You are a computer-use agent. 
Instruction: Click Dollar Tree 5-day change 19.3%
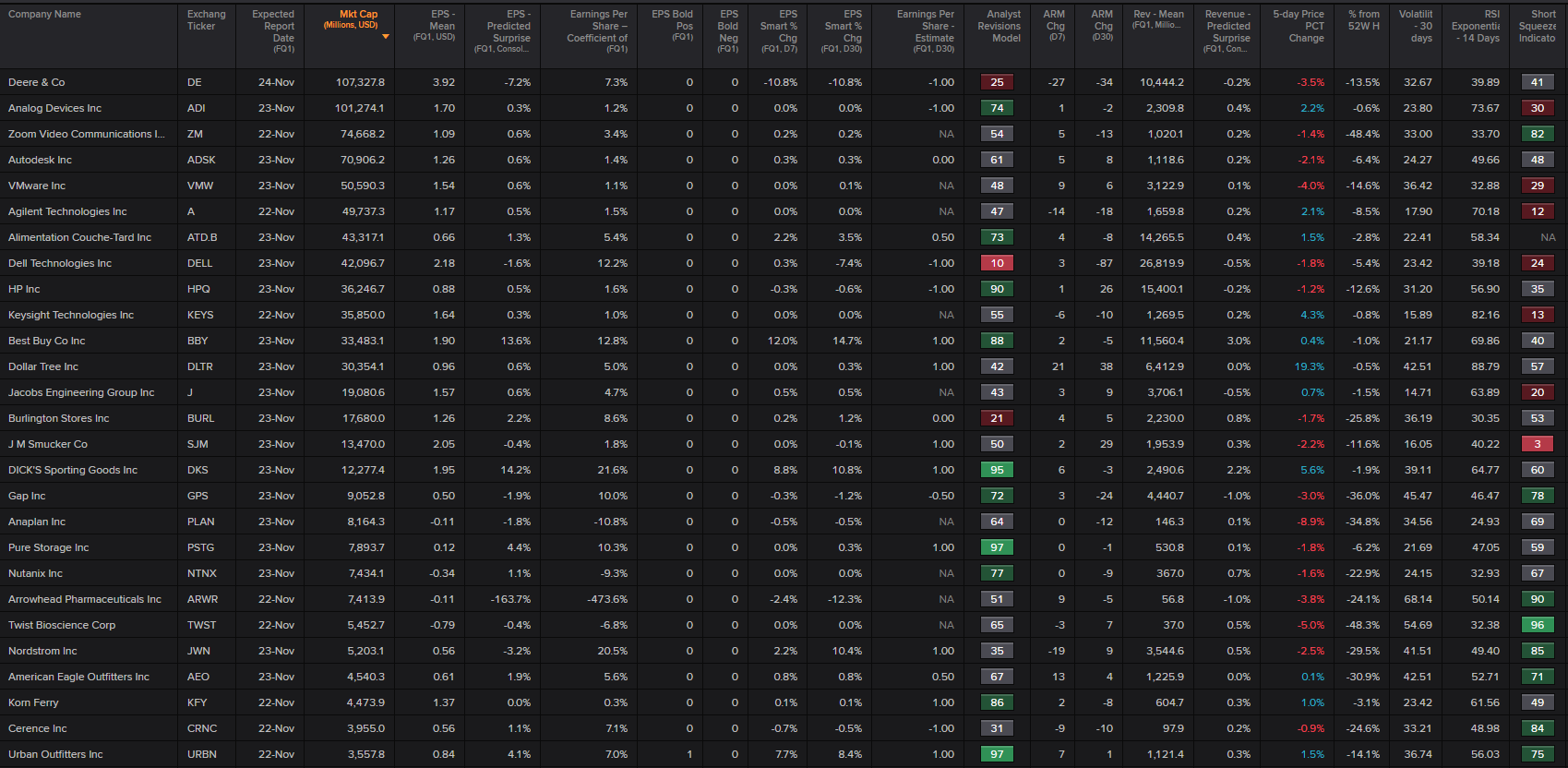click(1309, 366)
